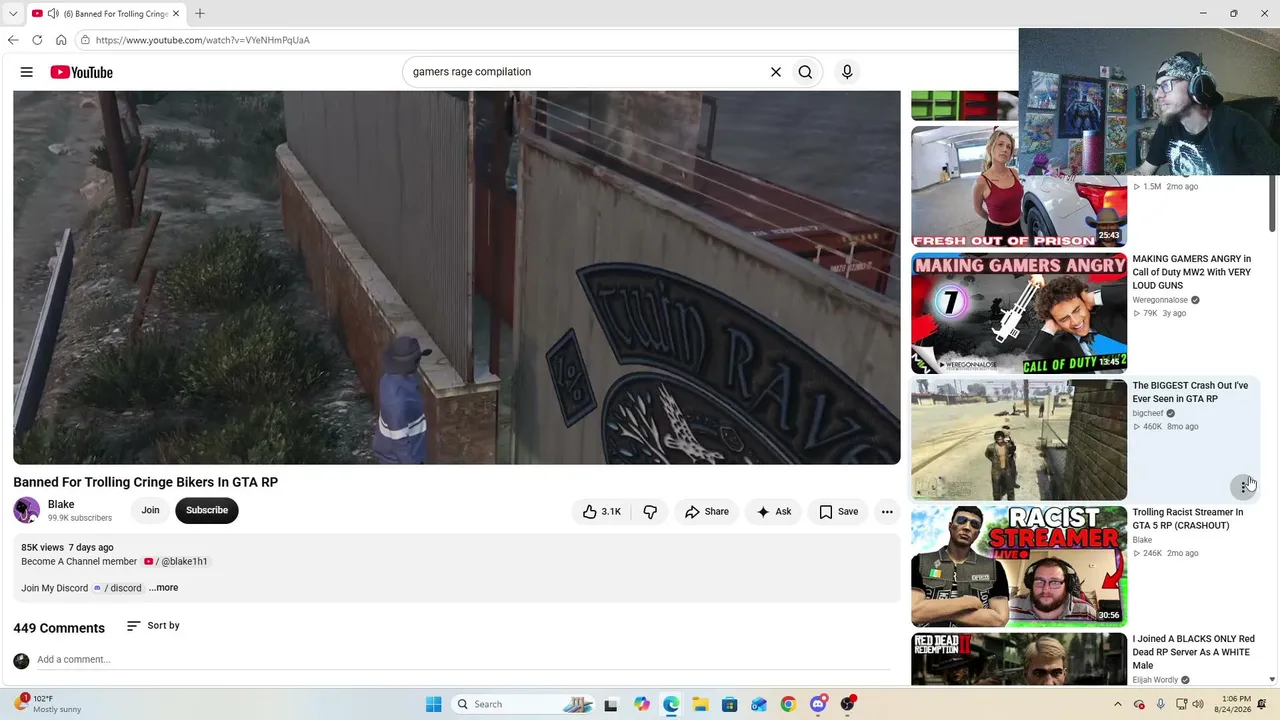Dislike the video
Viewport: 1280px width, 720px height.
coord(650,511)
